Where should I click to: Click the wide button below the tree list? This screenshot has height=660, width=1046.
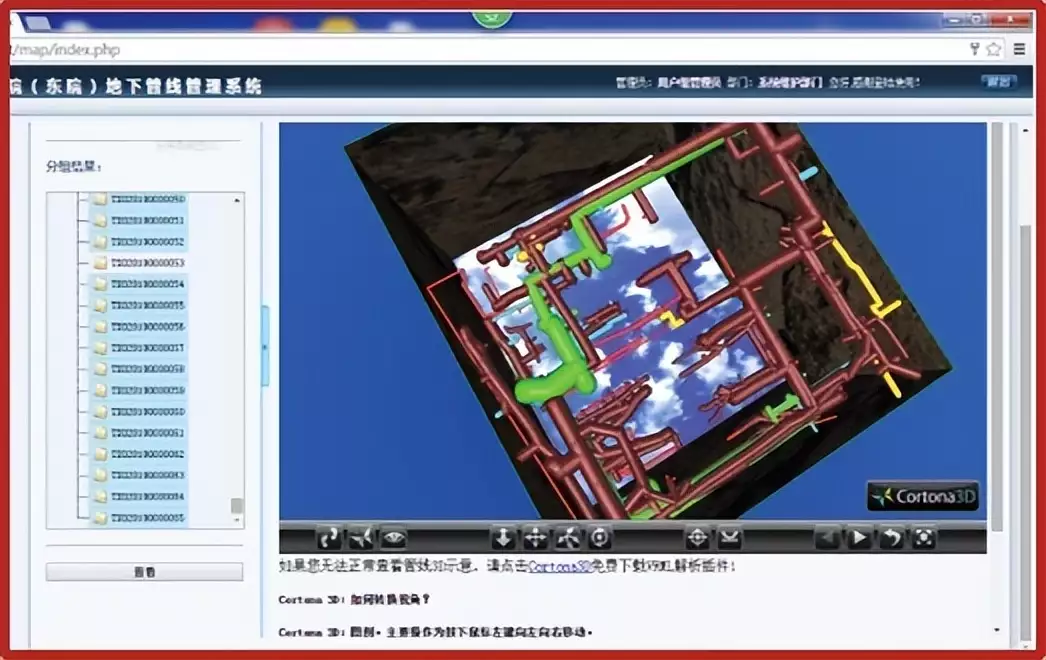(x=144, y=572)
